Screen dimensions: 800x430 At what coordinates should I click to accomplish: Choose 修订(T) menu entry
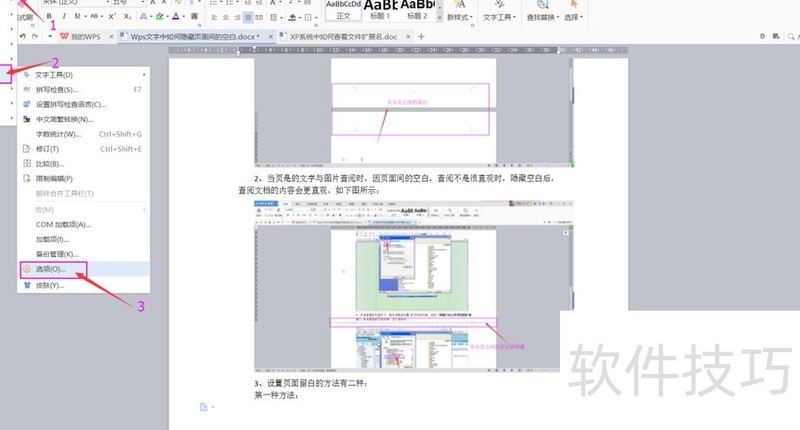[x=84, y=149]
